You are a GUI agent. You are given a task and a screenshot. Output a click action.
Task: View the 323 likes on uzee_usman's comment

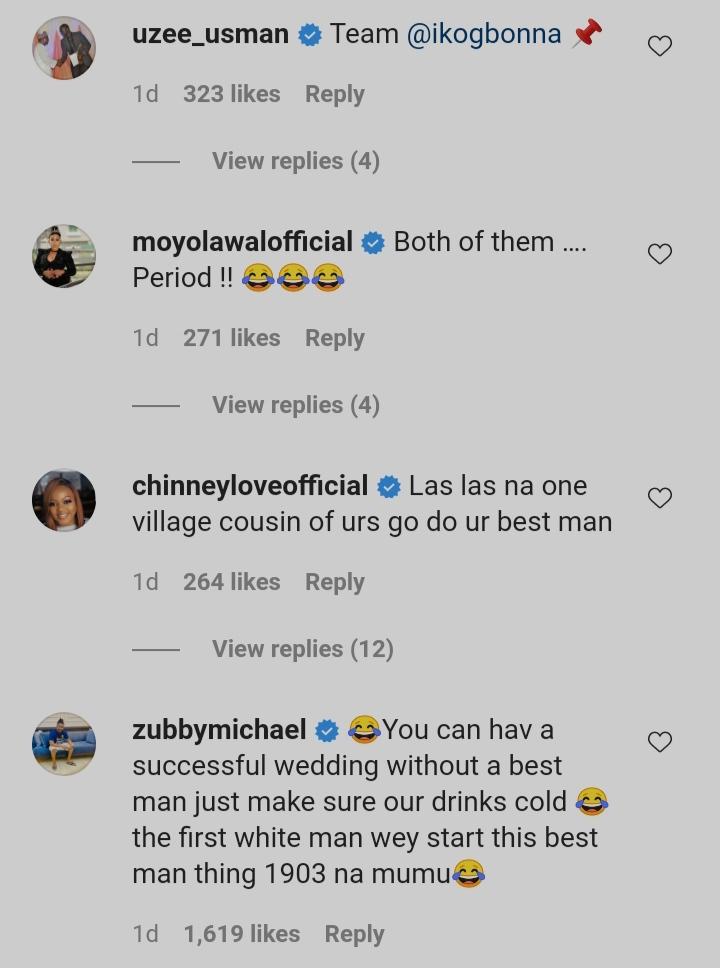click(x=231, y=94)
